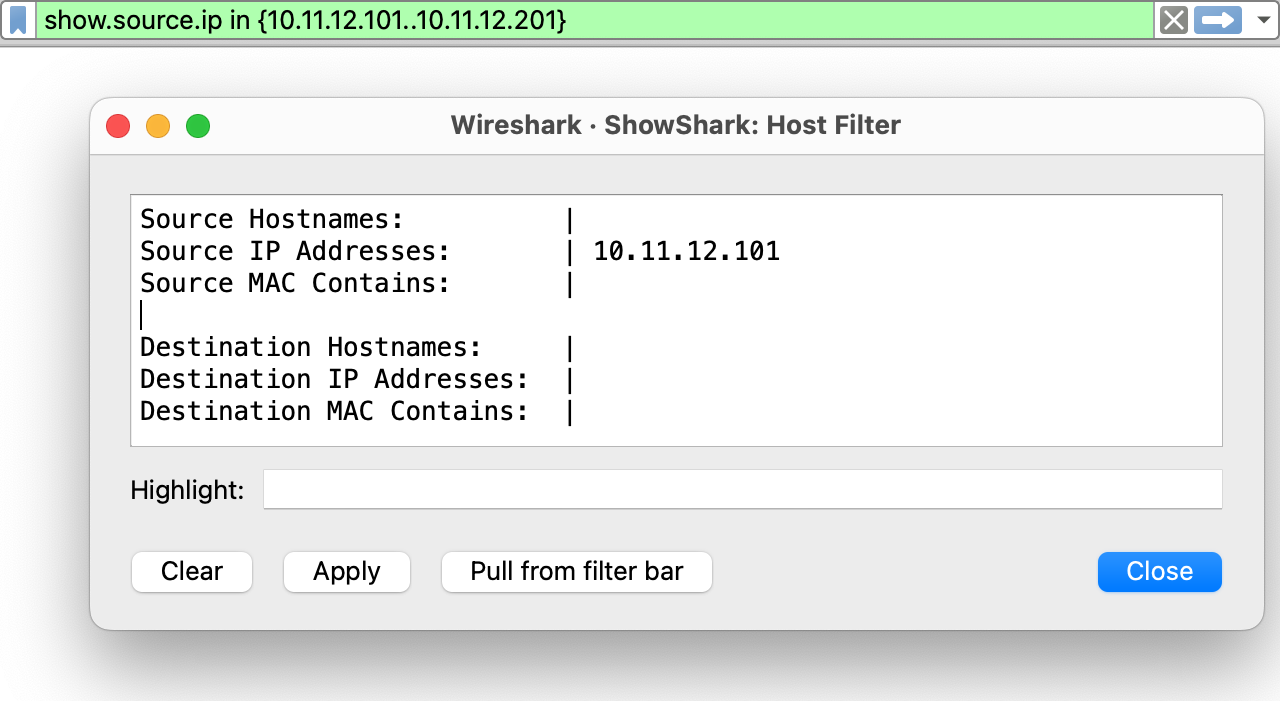Click the Highlight input field
This screenshot has height=701, width=1280.
pos(742,489)
